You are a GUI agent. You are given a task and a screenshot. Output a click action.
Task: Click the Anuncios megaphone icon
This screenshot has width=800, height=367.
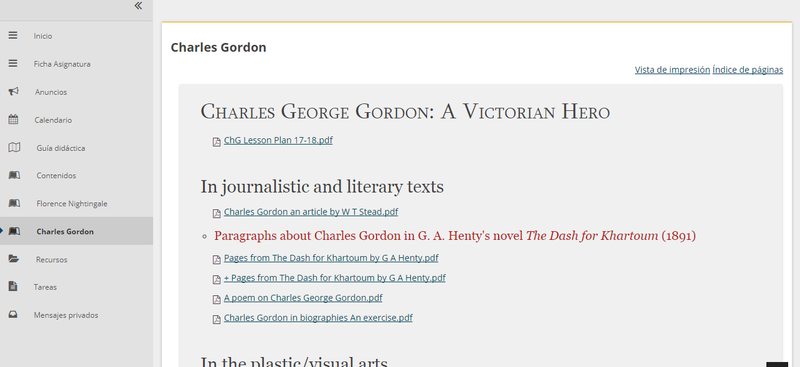tap(13, 92)
